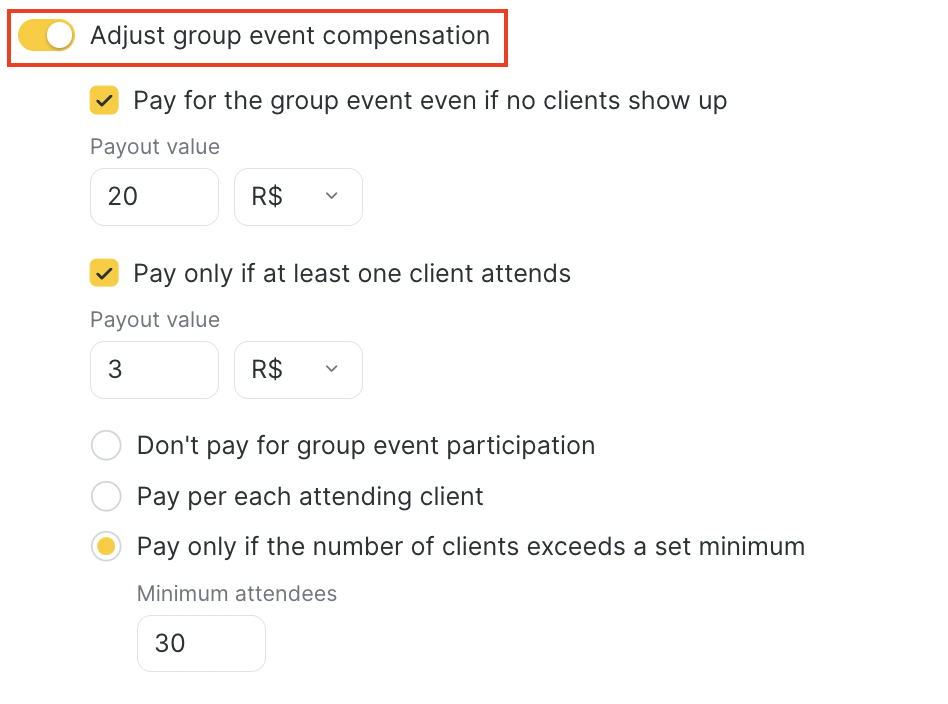Screen dimensions: 948x704
Task: Click the "Adjust group event compensation" label text
Action: coord(290,36)
